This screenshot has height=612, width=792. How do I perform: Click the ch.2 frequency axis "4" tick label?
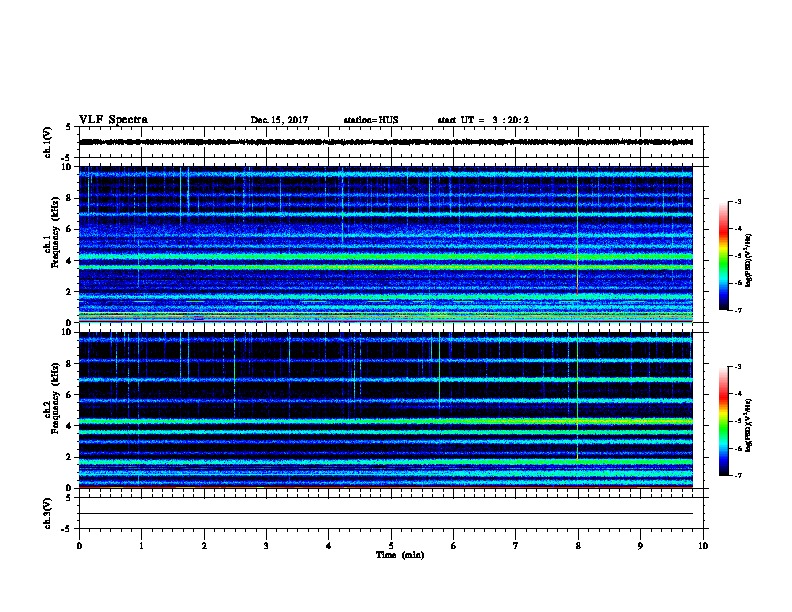[x=69, y=426]
